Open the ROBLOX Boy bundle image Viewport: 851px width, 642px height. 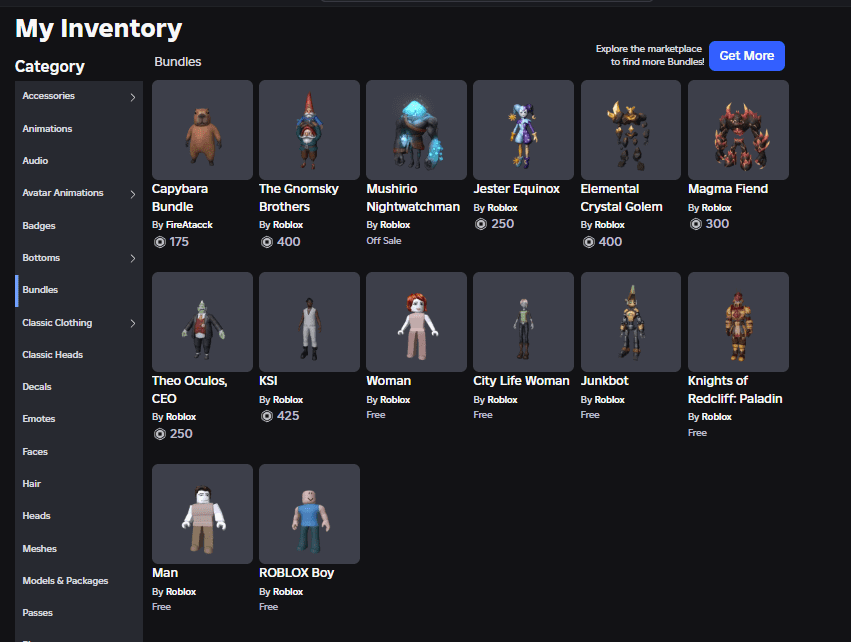click(x=309, y=514)
